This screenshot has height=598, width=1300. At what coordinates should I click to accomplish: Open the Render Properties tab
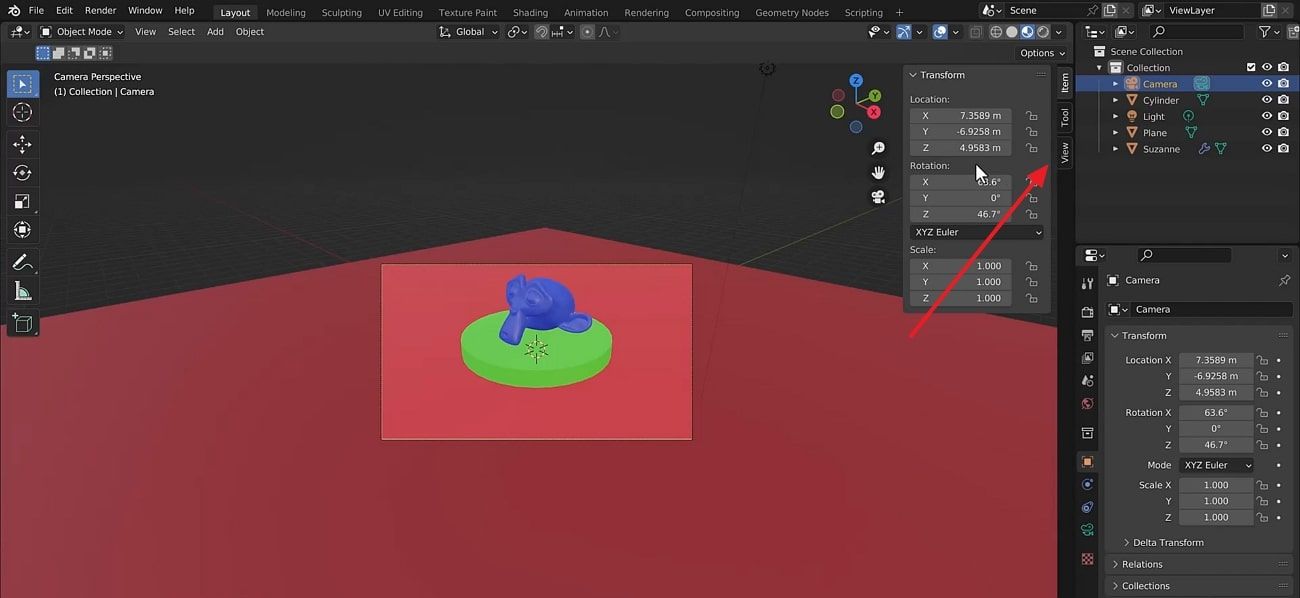(1088, 311)
